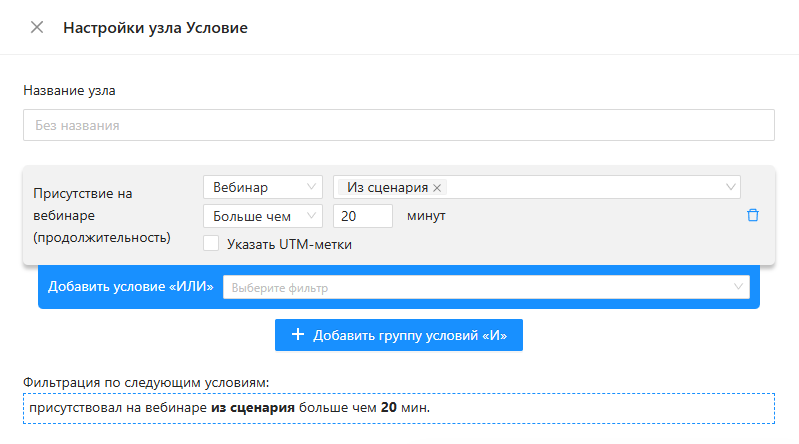This screenshot has width=799, height=444.
Task: Click the minutes field showing 20
Action: pyautogui.click(x=362, y=216)
